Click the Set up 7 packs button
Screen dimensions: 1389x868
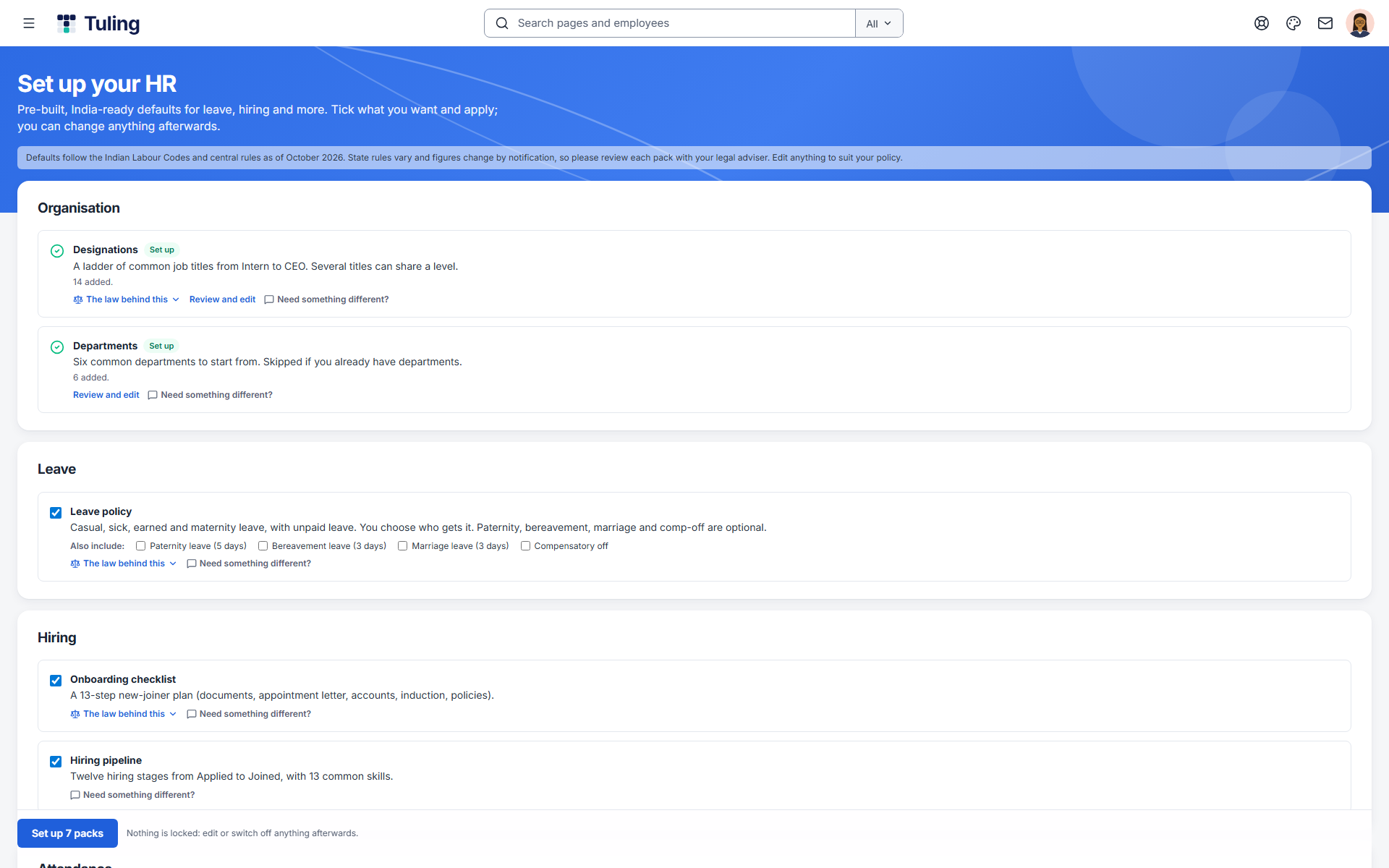coord(67,833)
